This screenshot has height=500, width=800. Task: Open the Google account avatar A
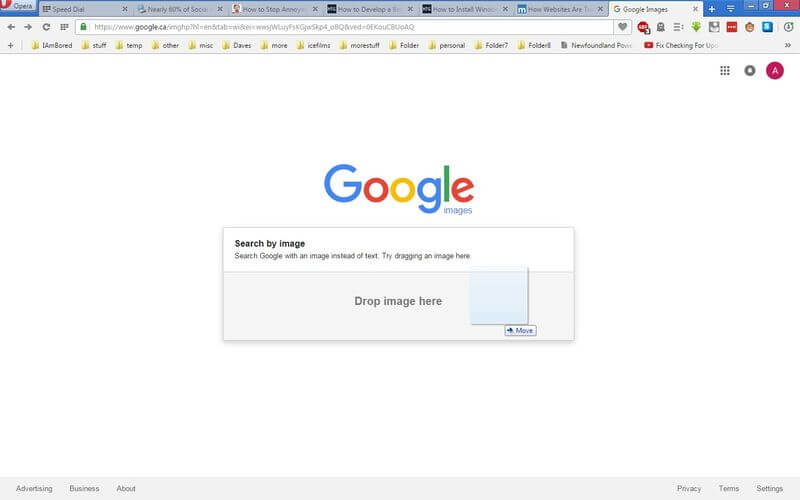(x=774, y=70)
